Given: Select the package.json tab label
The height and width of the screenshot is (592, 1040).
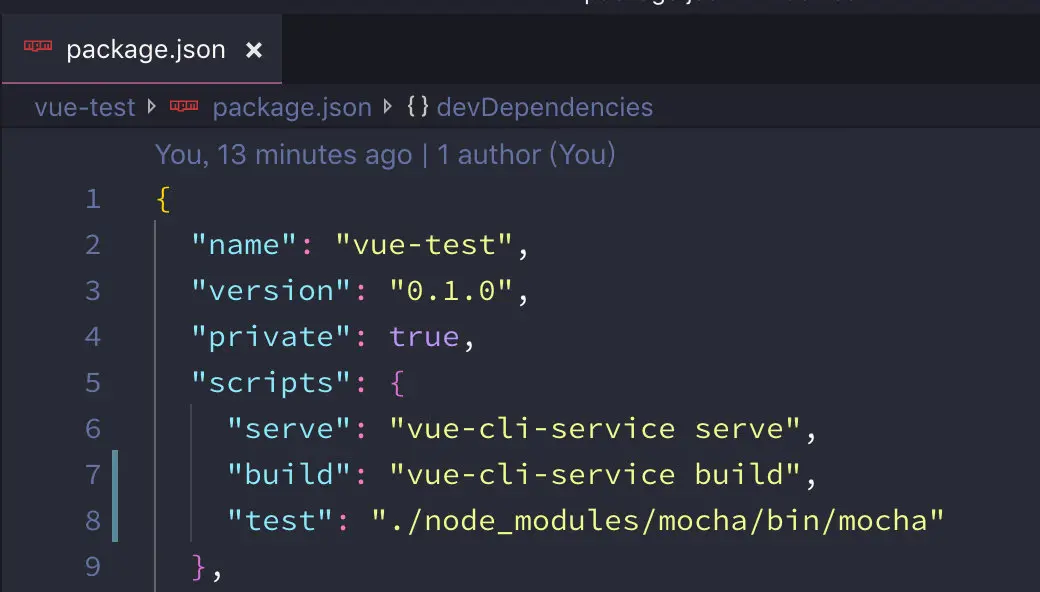Looking at the screenshot, I should coord(146,49).
